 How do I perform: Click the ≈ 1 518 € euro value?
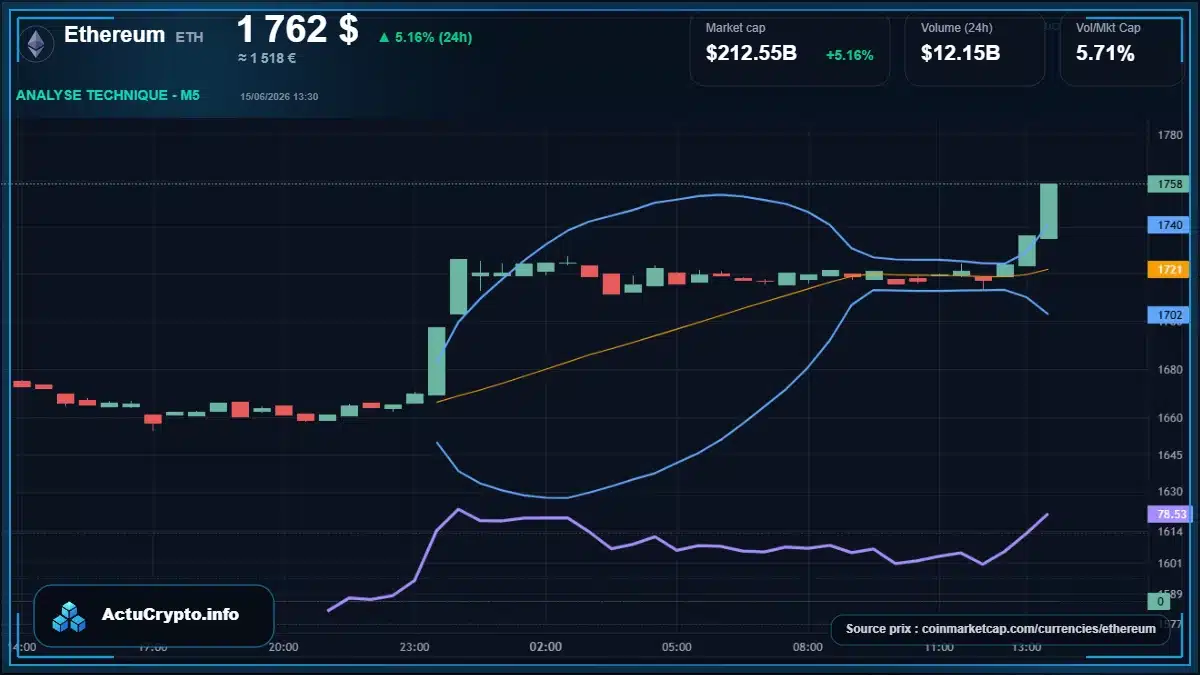pyautogui.click(x=267, y=58)
